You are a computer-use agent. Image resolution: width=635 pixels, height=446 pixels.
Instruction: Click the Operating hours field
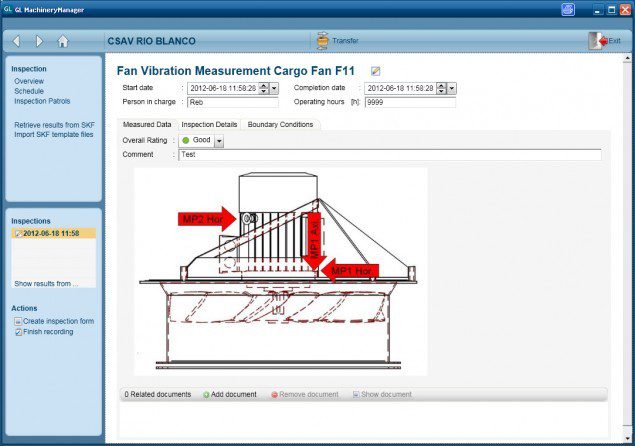point(410,102)
